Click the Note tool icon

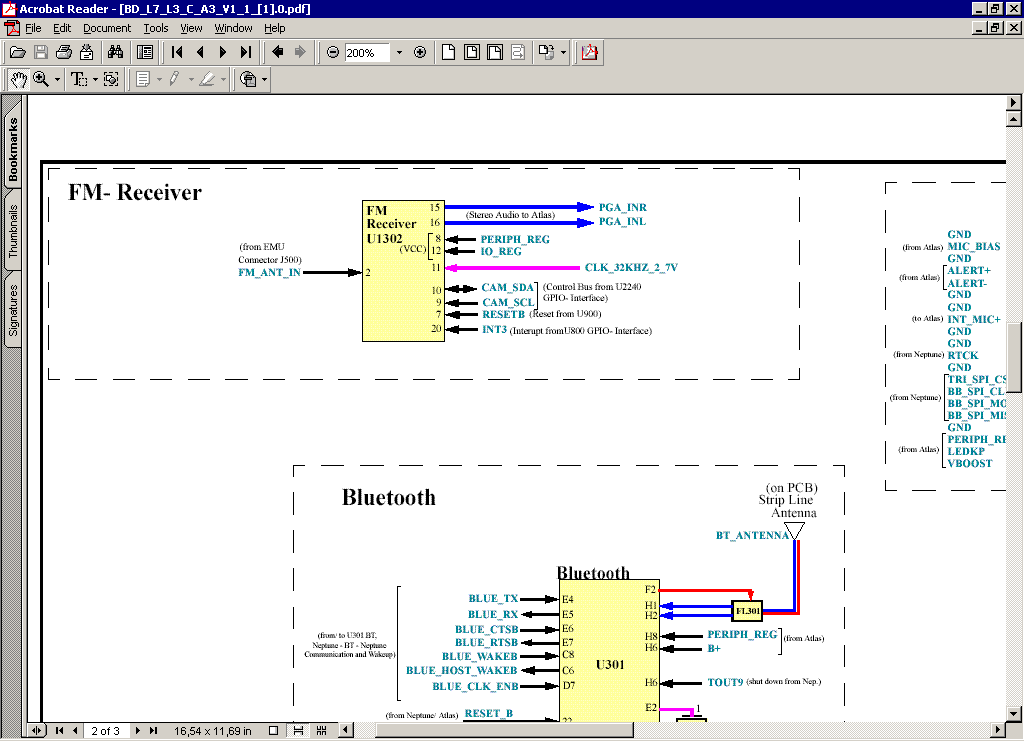coord(142,80)
